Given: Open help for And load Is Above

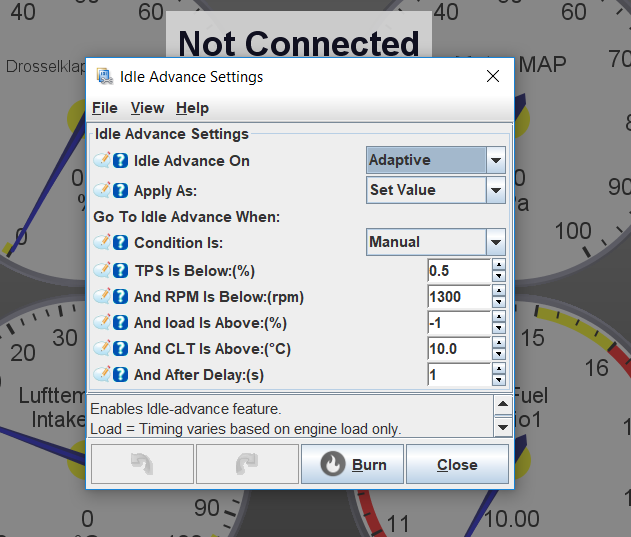Looking at the screenshot, I should point(120,322).
